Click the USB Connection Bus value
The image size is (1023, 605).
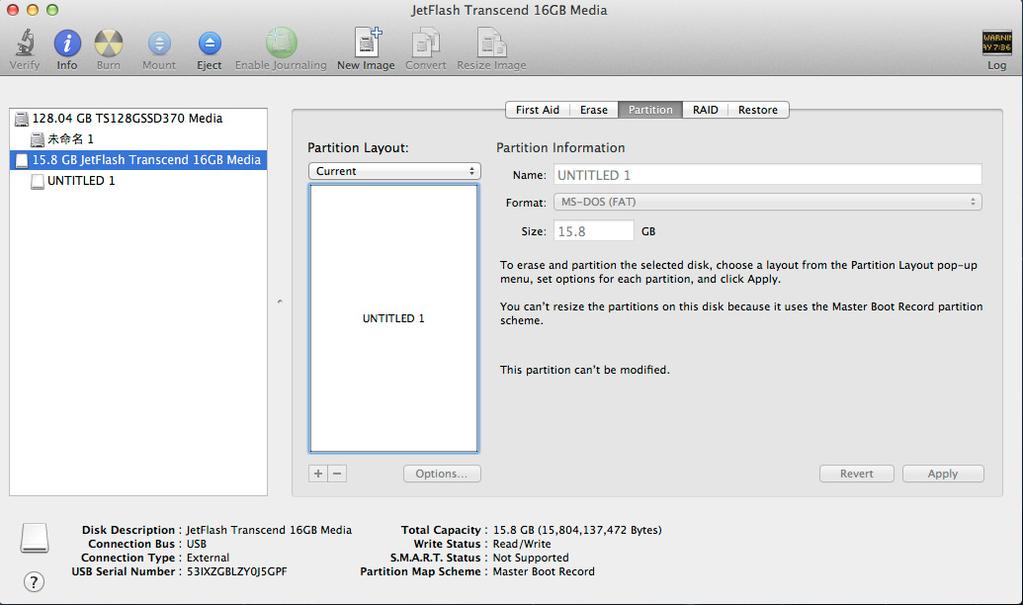tap(196, 544)
